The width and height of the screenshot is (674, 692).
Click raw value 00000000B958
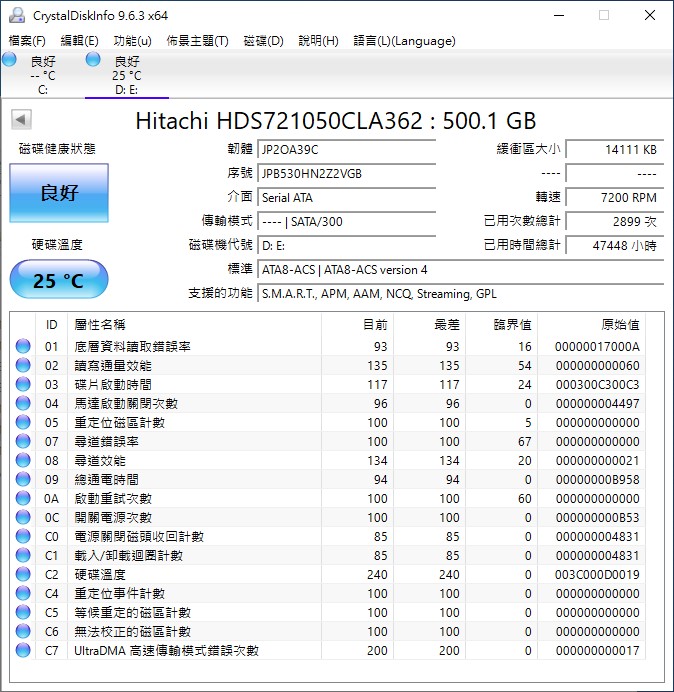click(x=597, y=480)
